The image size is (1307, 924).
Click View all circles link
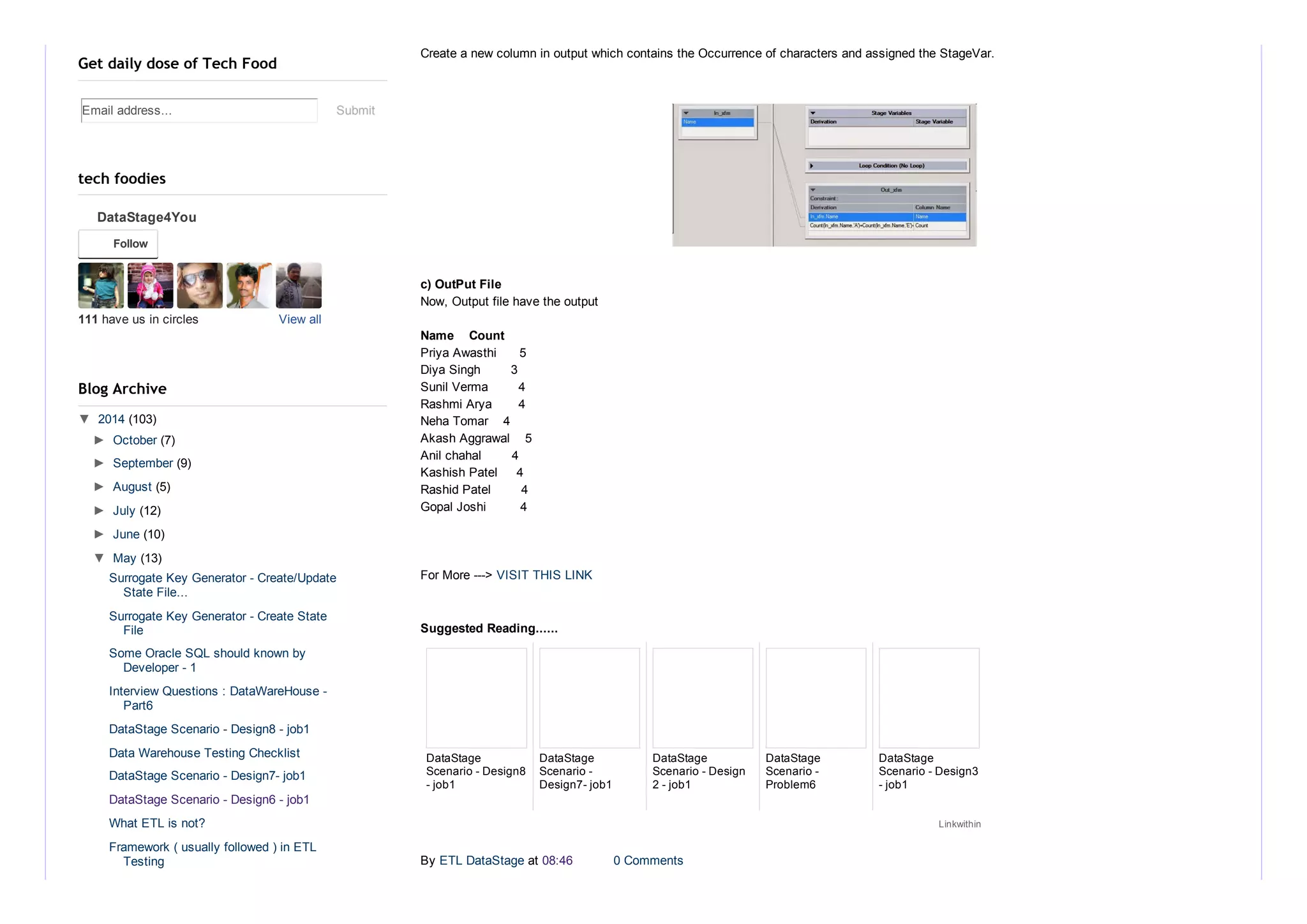tap(299, 319)
